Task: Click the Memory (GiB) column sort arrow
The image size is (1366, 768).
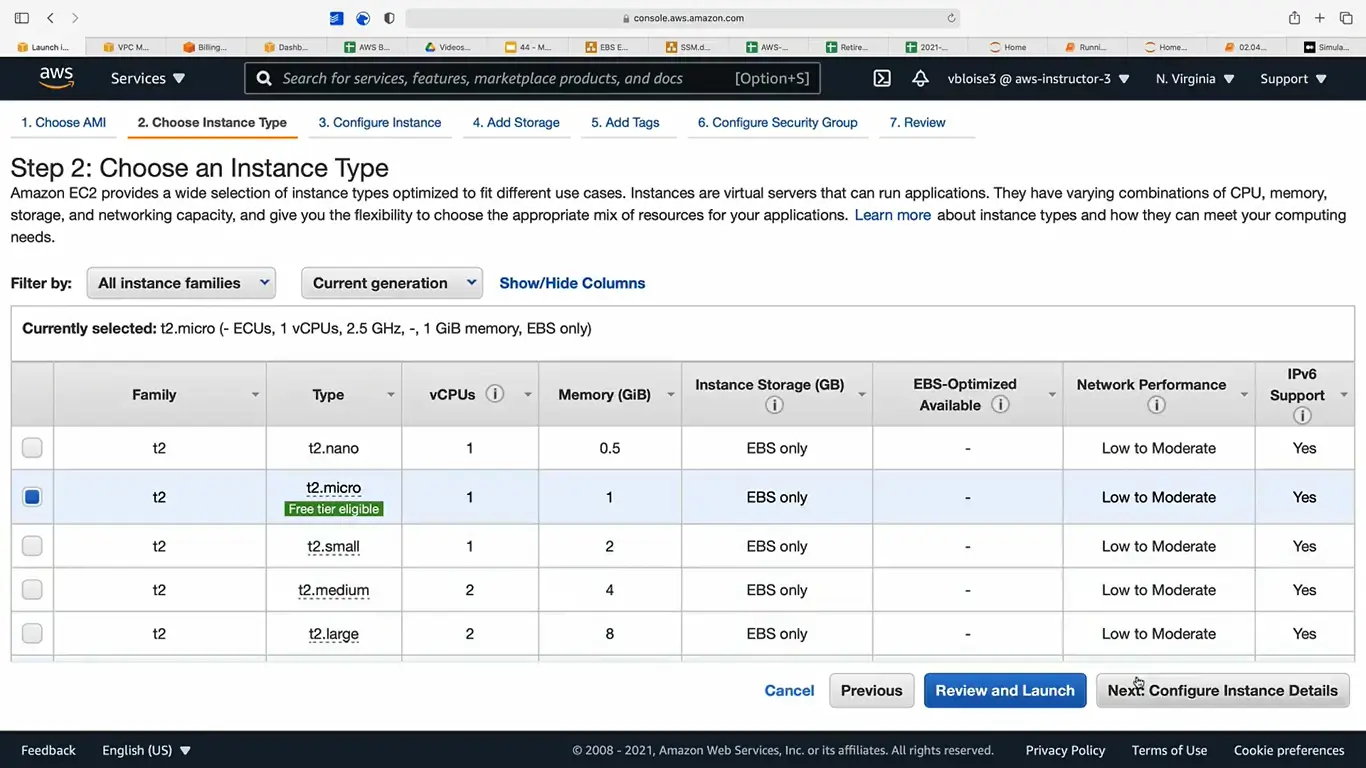Action: 671,395
